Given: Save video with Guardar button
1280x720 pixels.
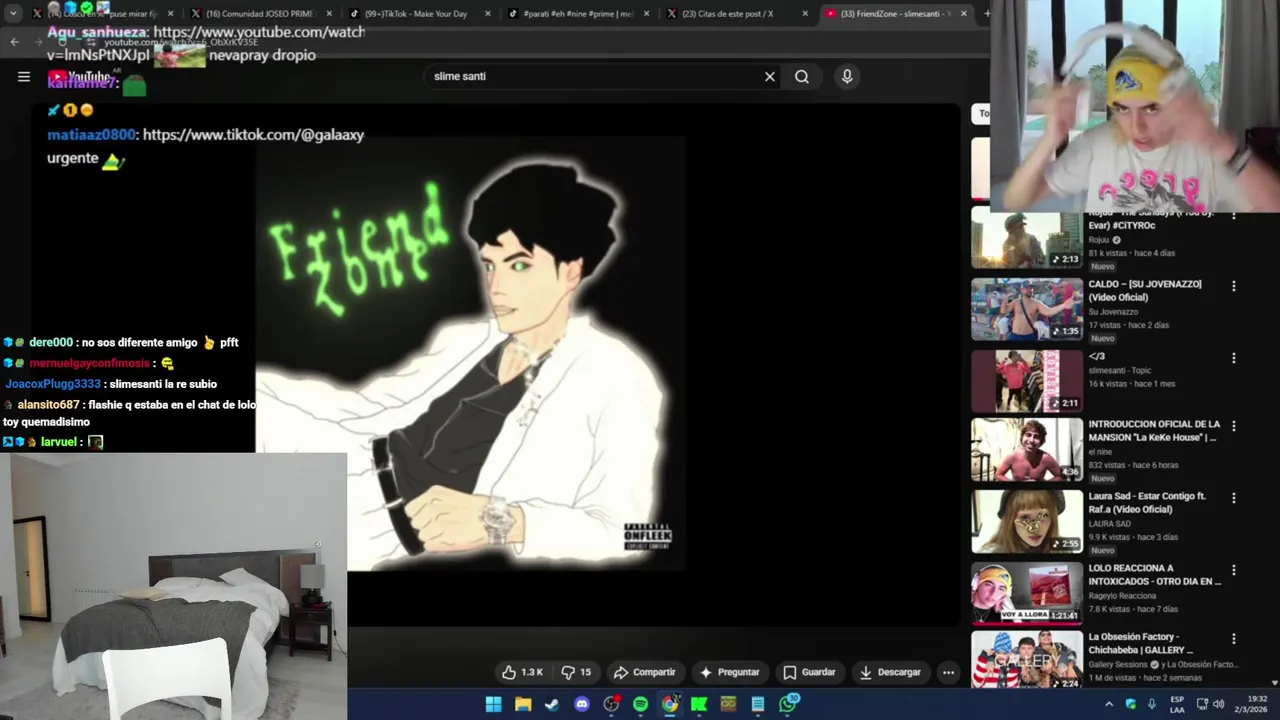Looking at the screenshot, I should coord(809,672).
